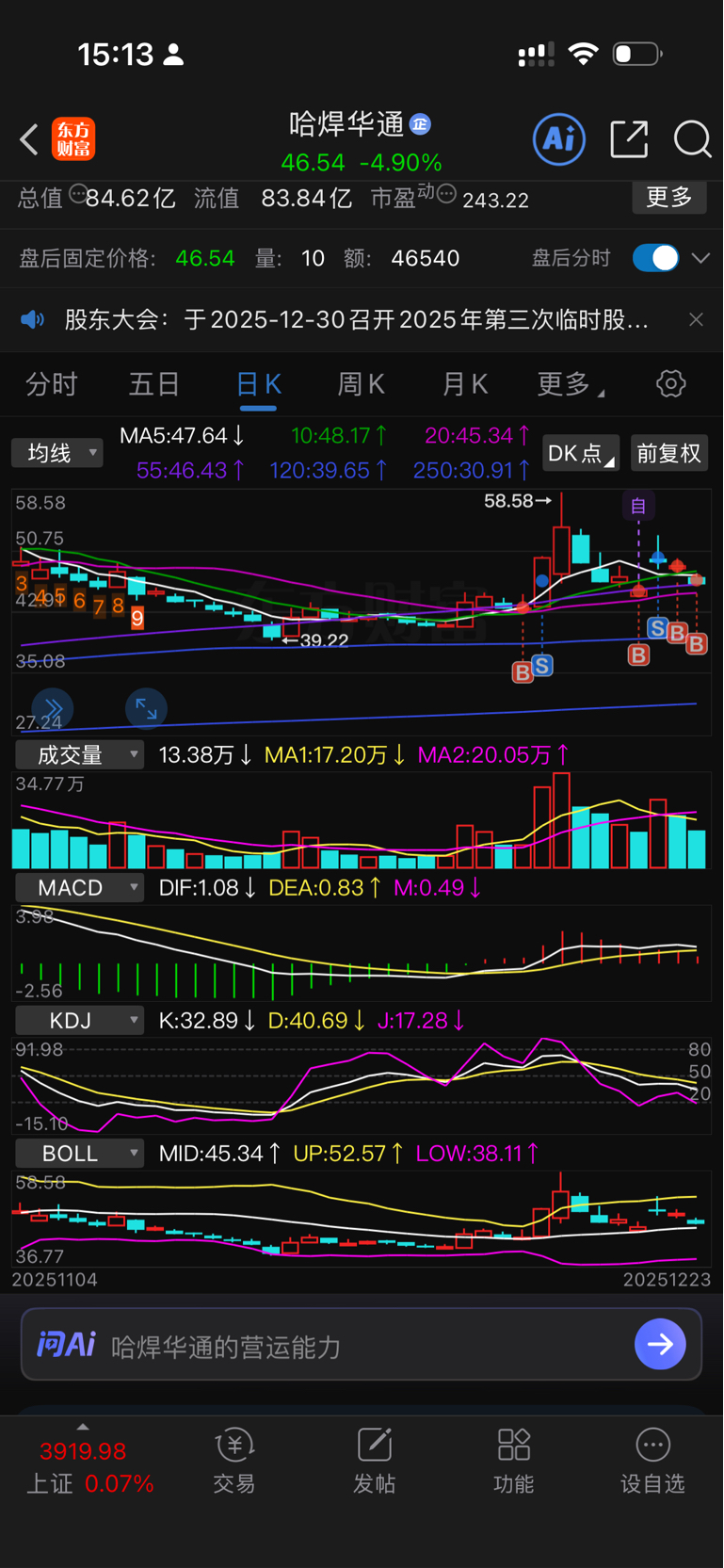This screenshot has height=1568, width=724.
Task: Tap the 更多 button beside 市盈
Action: 669,198
